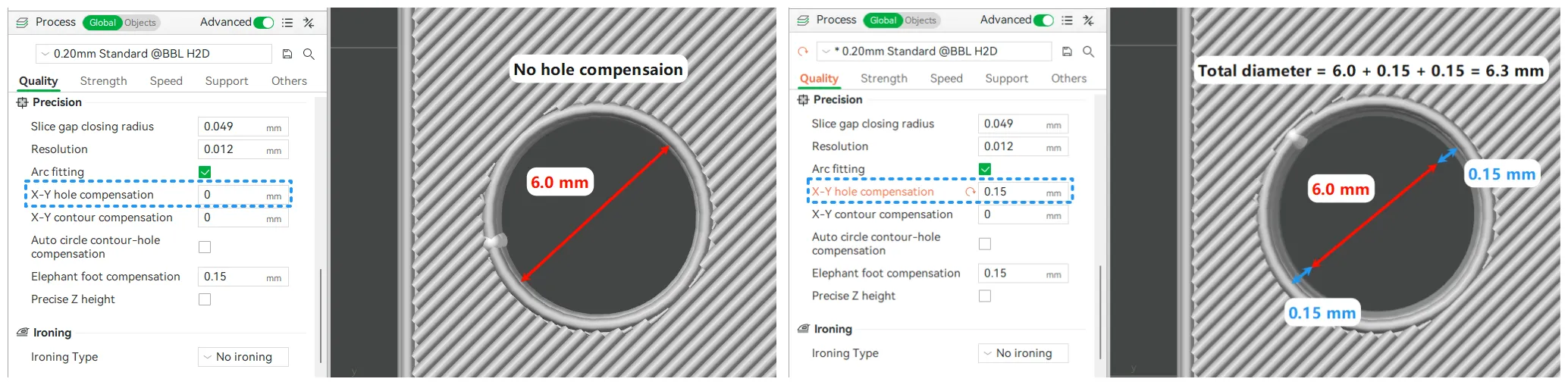Search settings in the right panel
This screenshot has height=385, width=1568.
pyautogui.click(x=1088, y=52)
